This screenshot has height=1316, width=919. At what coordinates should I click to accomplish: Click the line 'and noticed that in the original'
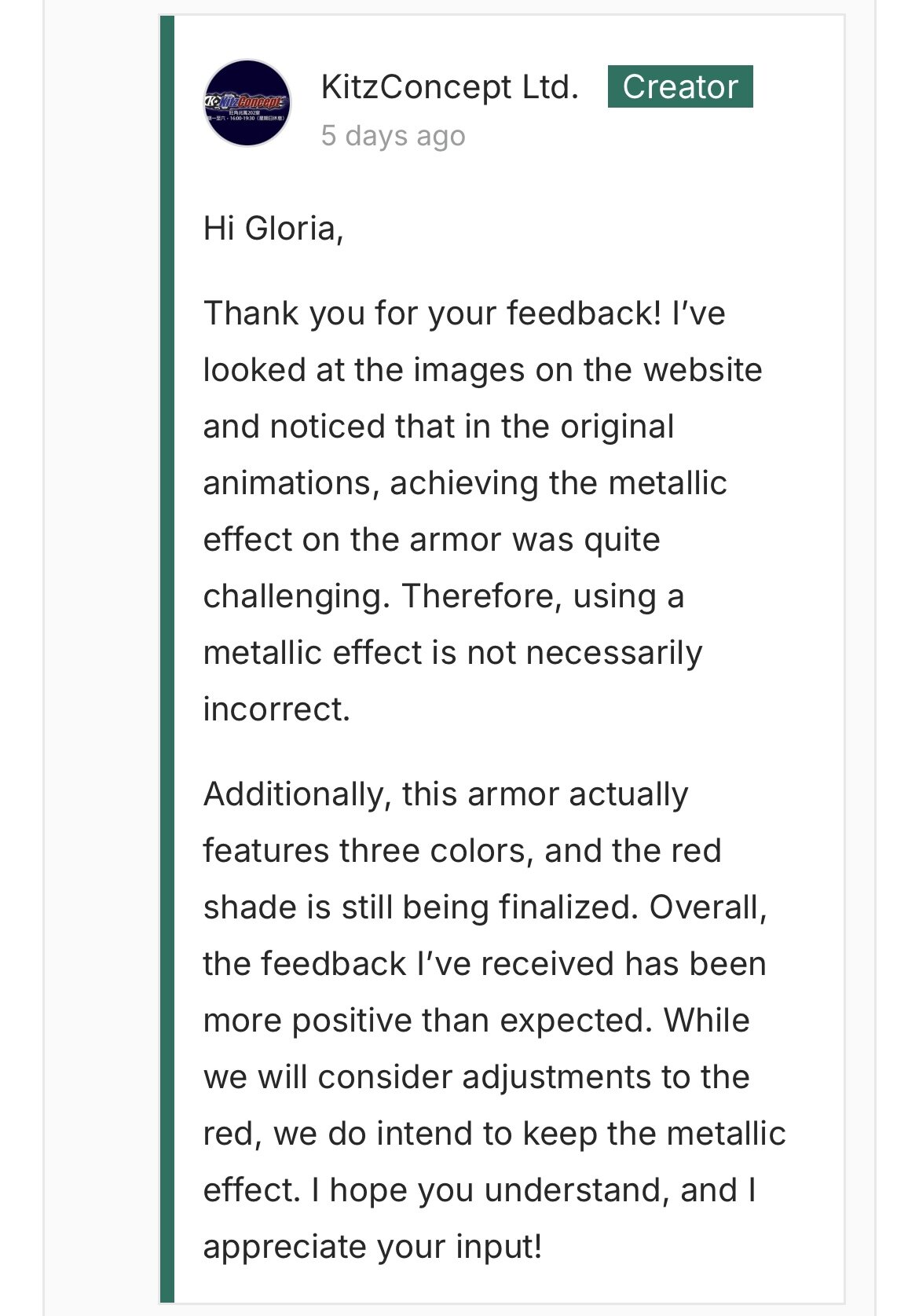[x=439, y=427]
